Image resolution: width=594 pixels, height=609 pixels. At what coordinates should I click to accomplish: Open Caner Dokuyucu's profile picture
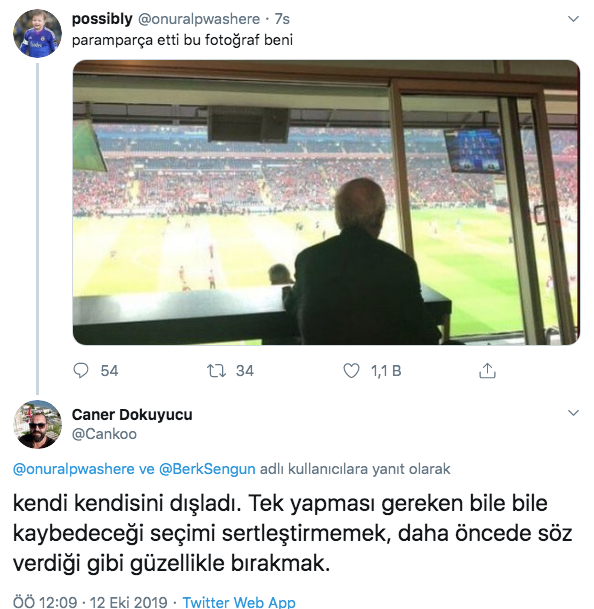coord(37,424)
